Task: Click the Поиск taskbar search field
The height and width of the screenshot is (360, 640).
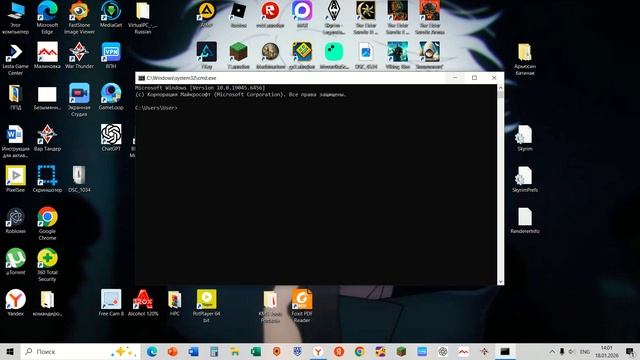Action: click(80, 351)
